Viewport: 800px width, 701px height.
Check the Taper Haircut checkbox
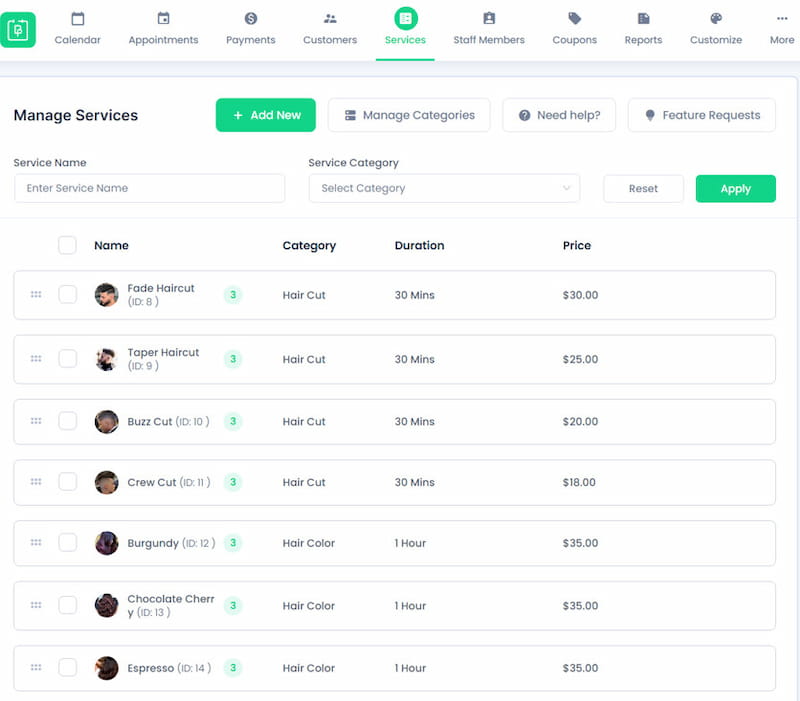[x=67, y=359]
